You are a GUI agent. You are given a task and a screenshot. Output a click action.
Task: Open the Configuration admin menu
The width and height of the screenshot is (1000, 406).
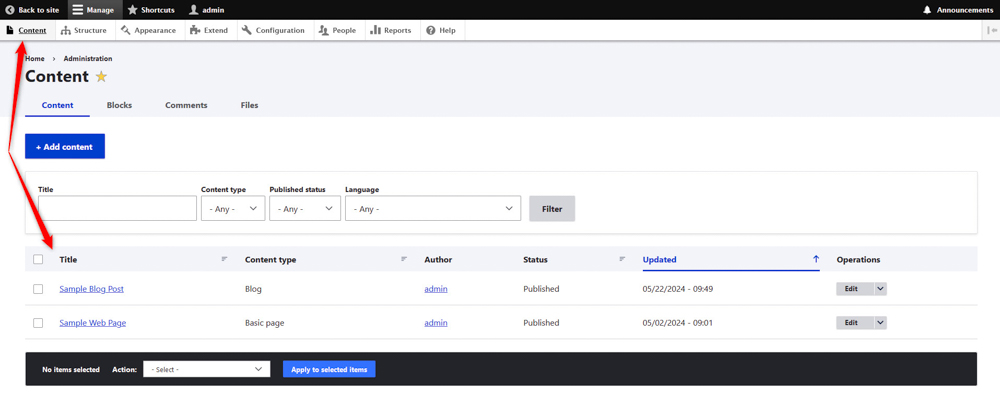274,30
